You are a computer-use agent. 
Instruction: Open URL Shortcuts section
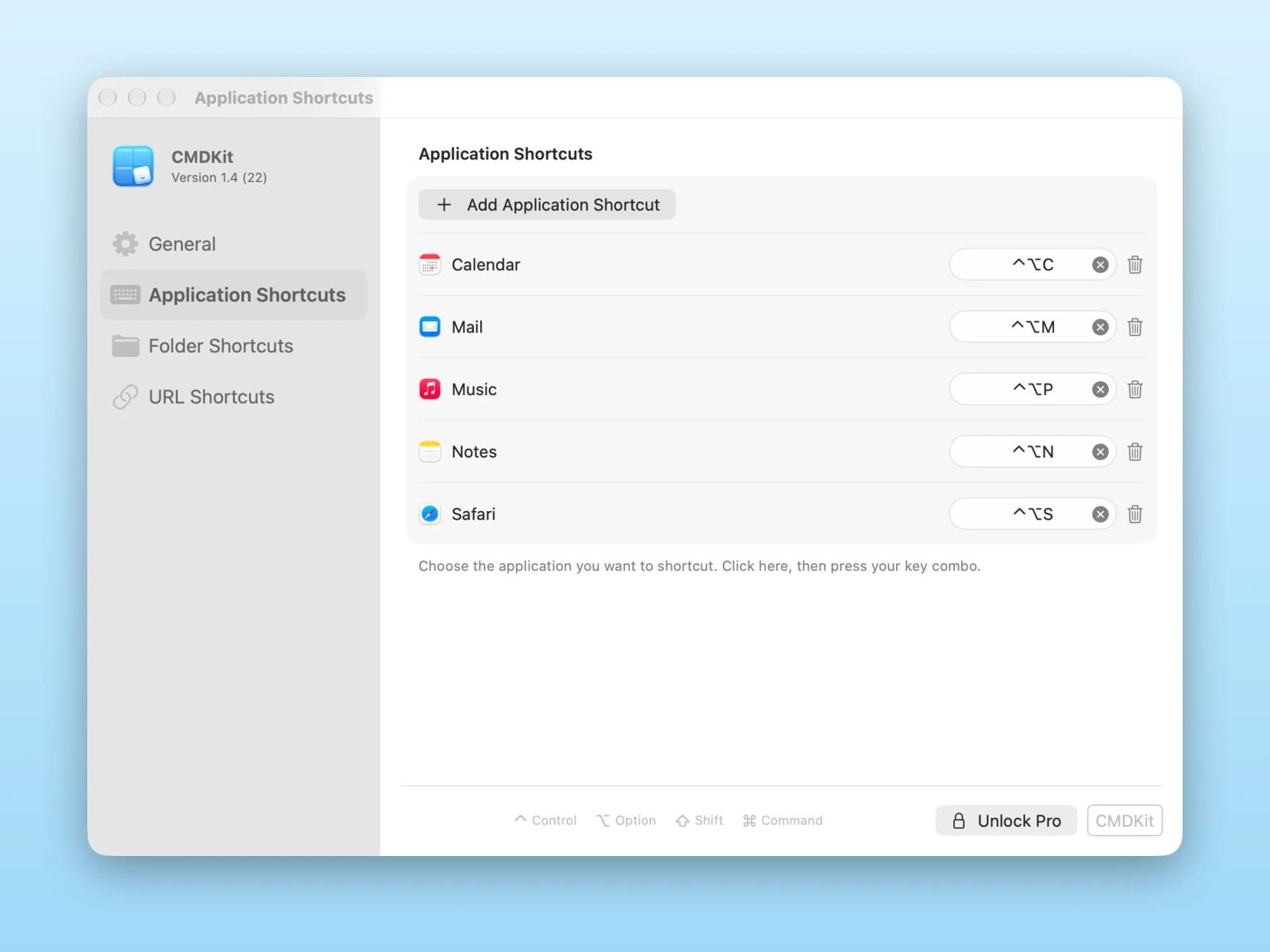tap(233, 397)
